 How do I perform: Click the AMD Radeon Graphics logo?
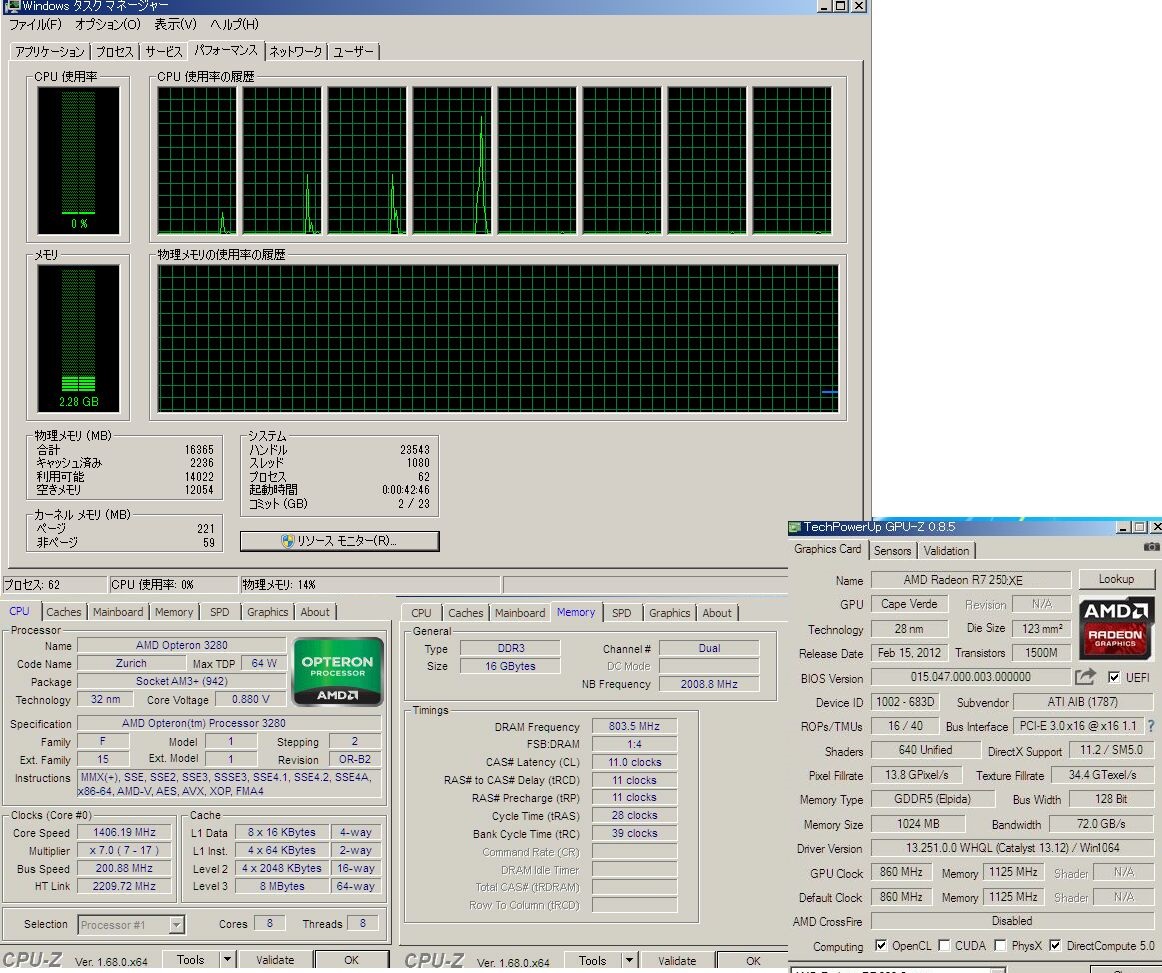pos(1116,626)
